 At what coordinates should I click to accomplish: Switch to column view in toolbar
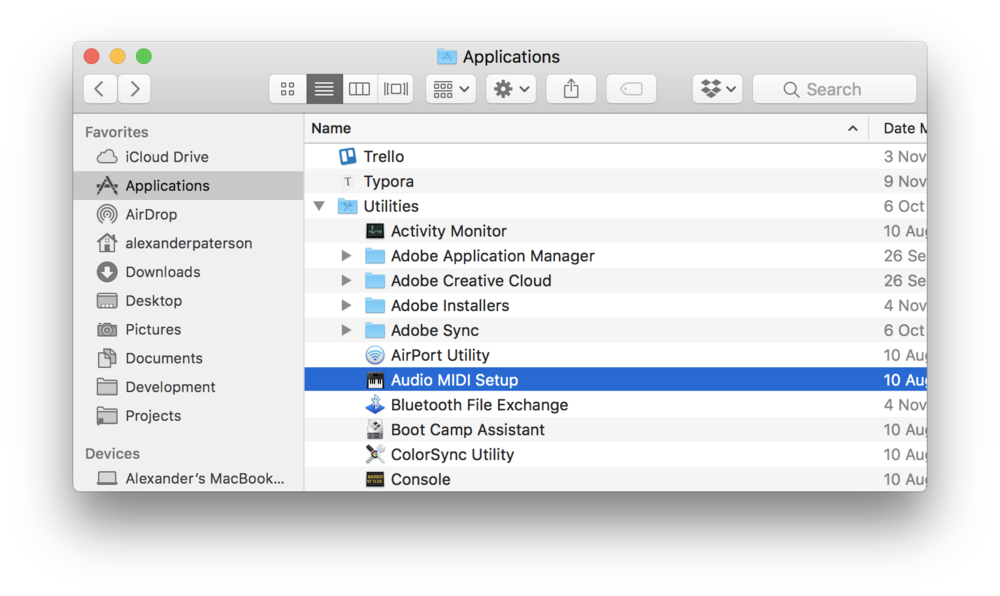click(x=359, y=89)
